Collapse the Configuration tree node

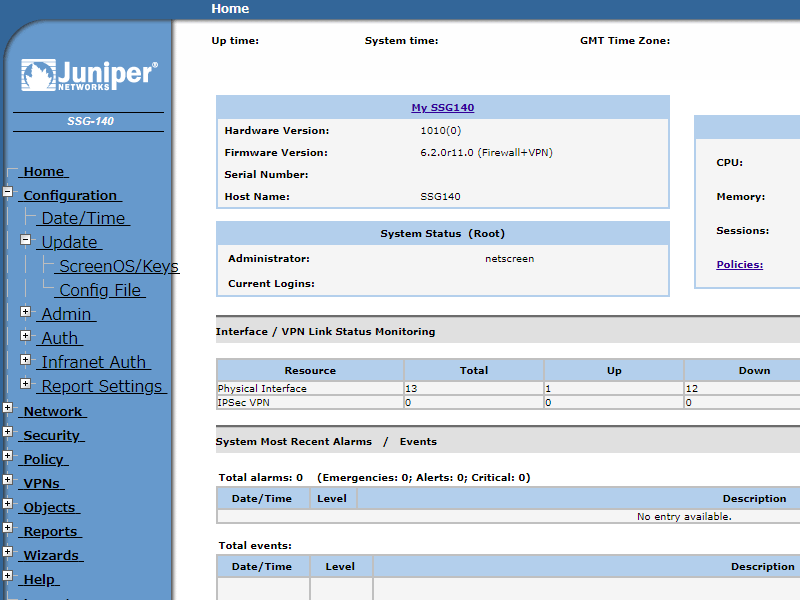coord(8,192)
